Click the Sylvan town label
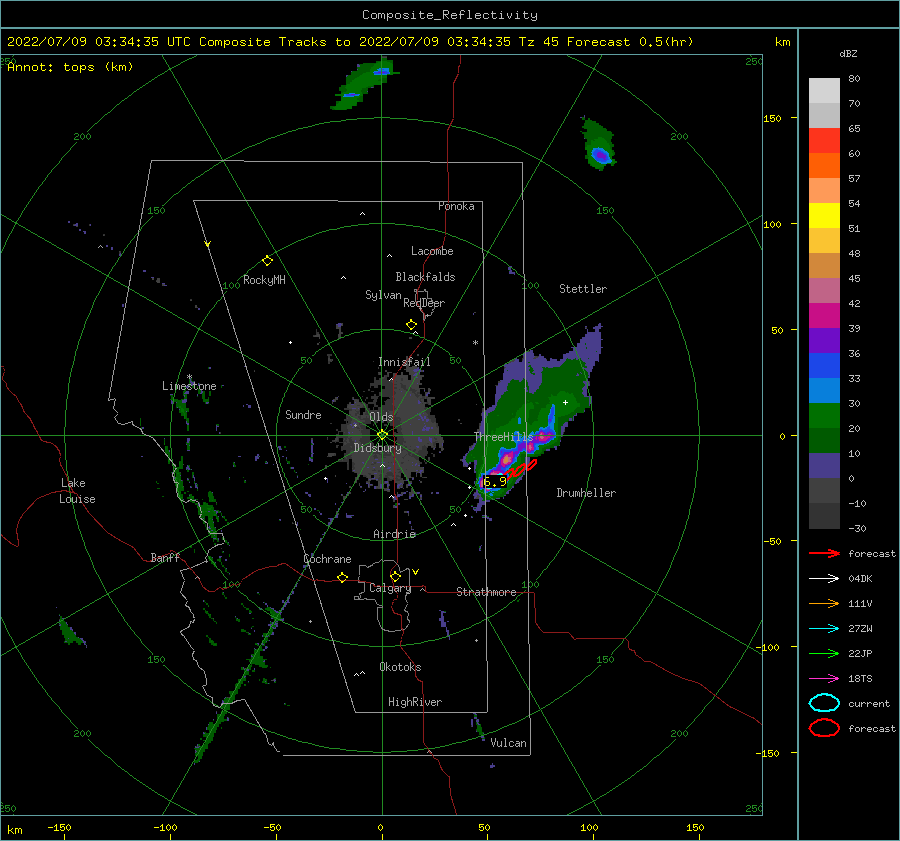 coord(383,295)
